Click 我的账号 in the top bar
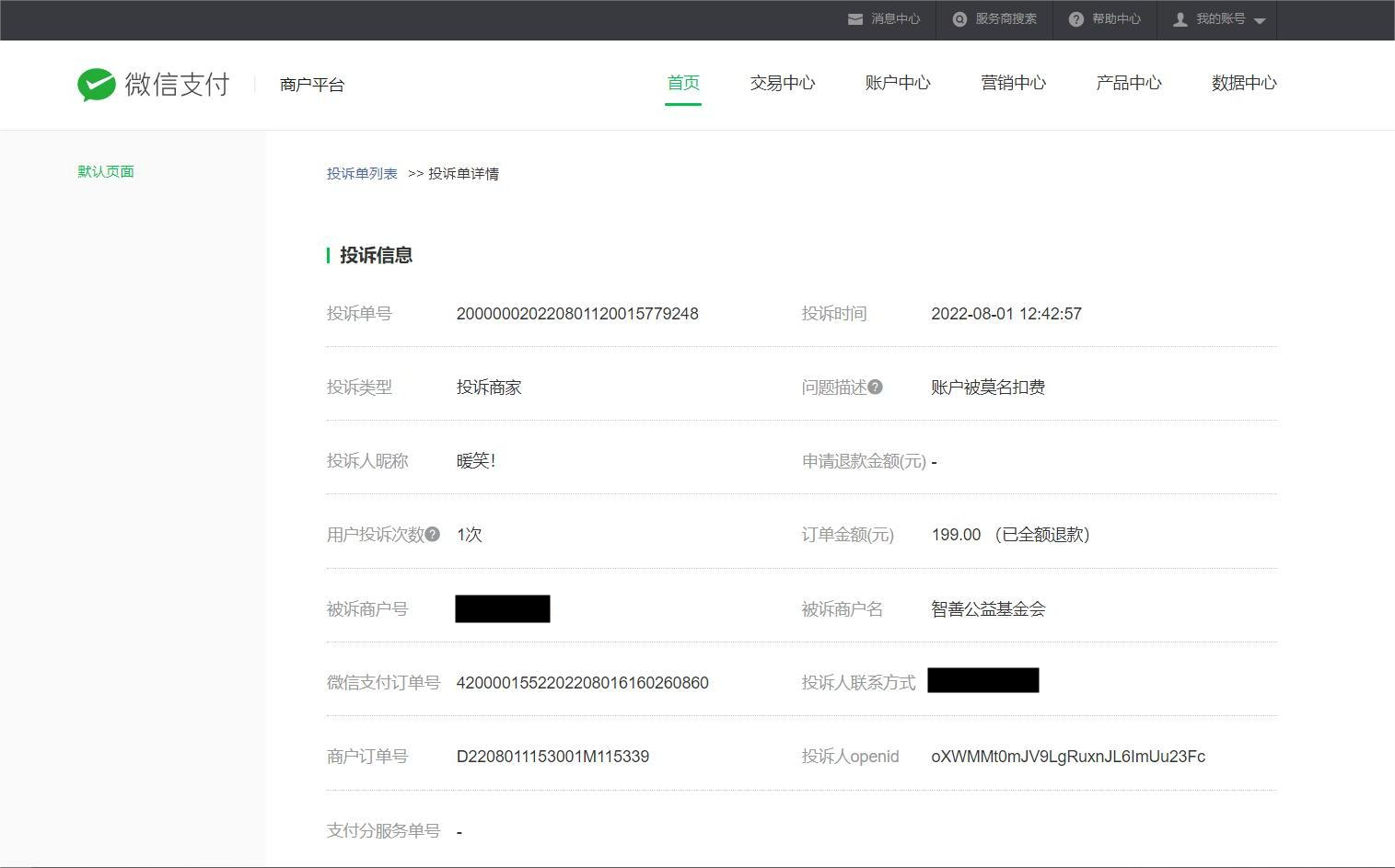Image resolution: width=1395 pixels, height=868 pixels. tap(1221, 19)
